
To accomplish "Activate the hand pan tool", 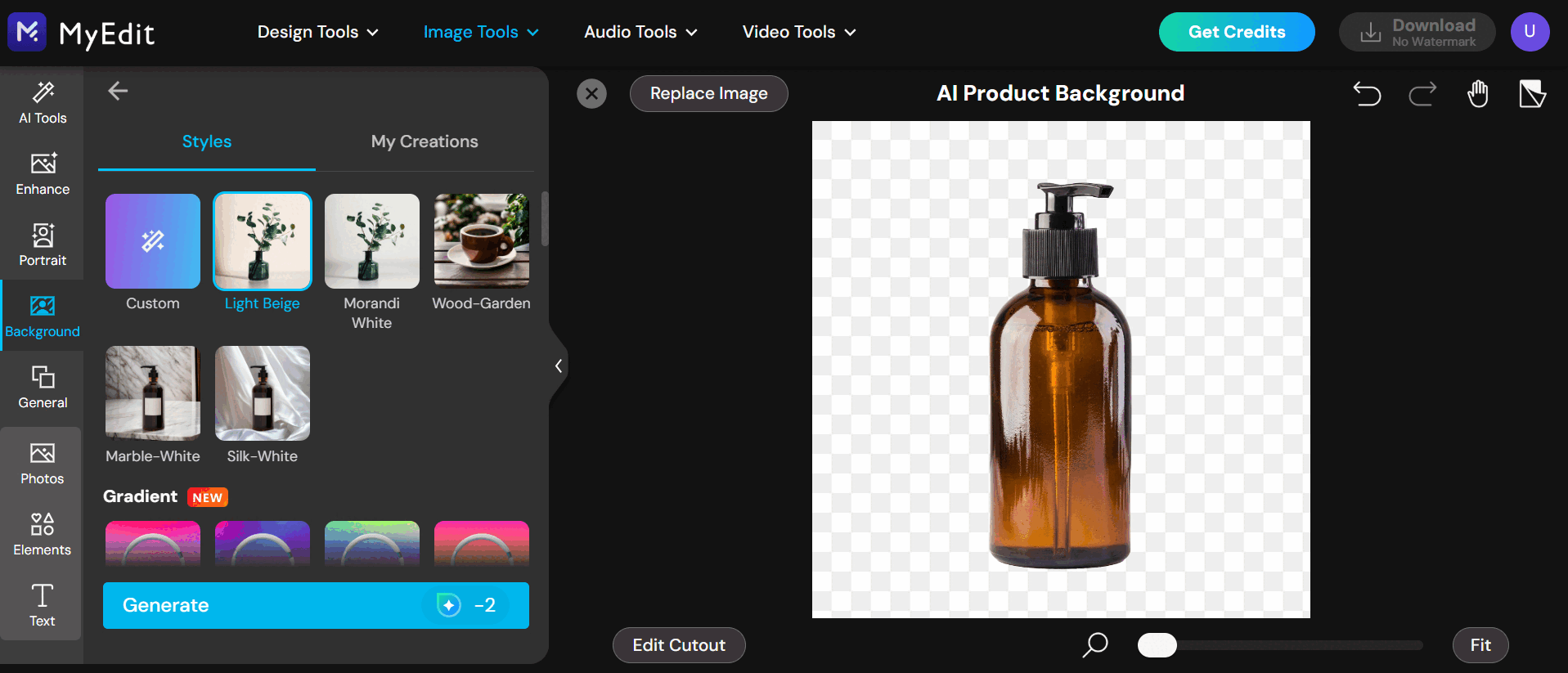I will click(1477, 94).
